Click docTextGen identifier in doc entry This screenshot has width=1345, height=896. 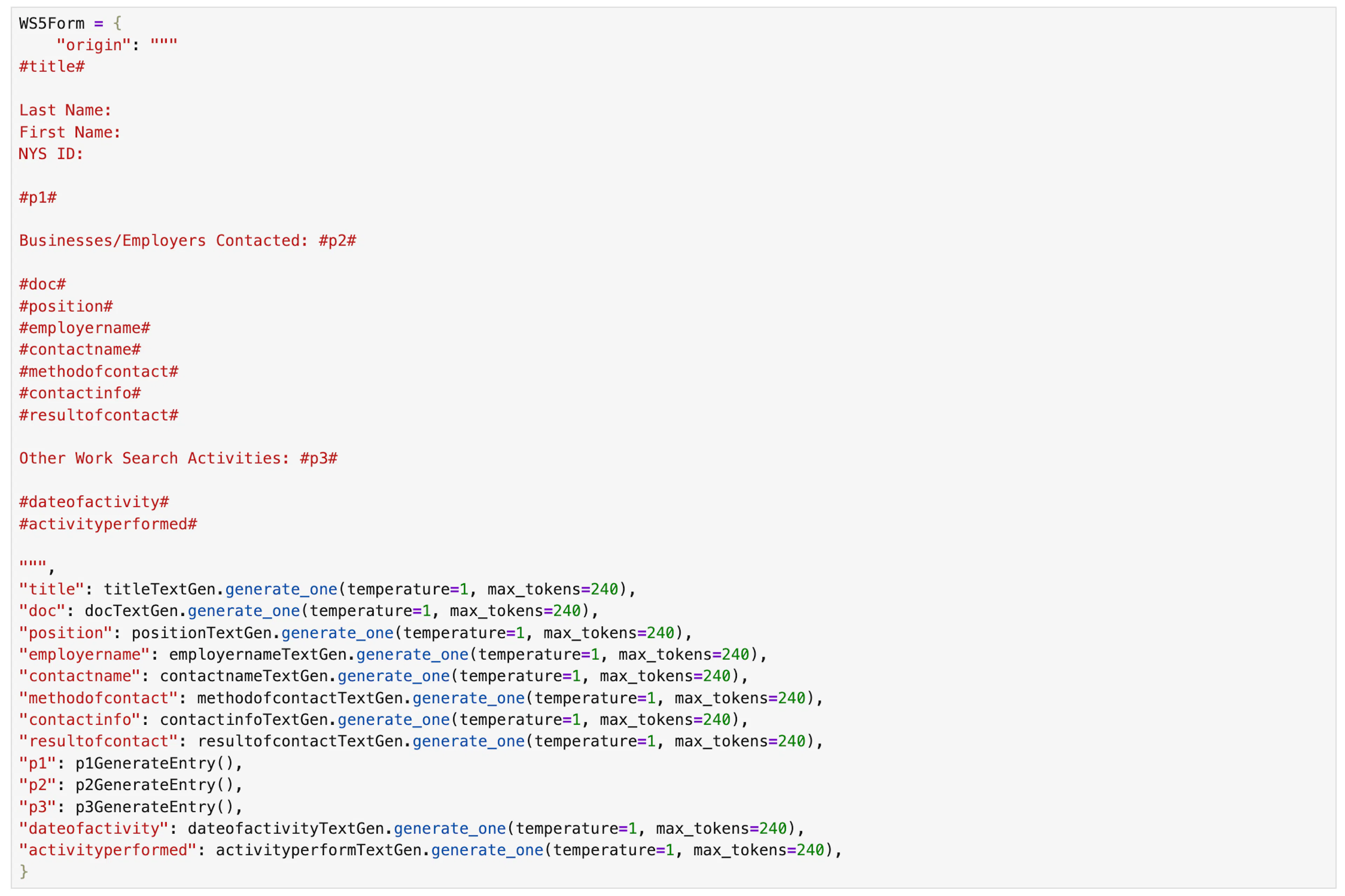[131, 611]
